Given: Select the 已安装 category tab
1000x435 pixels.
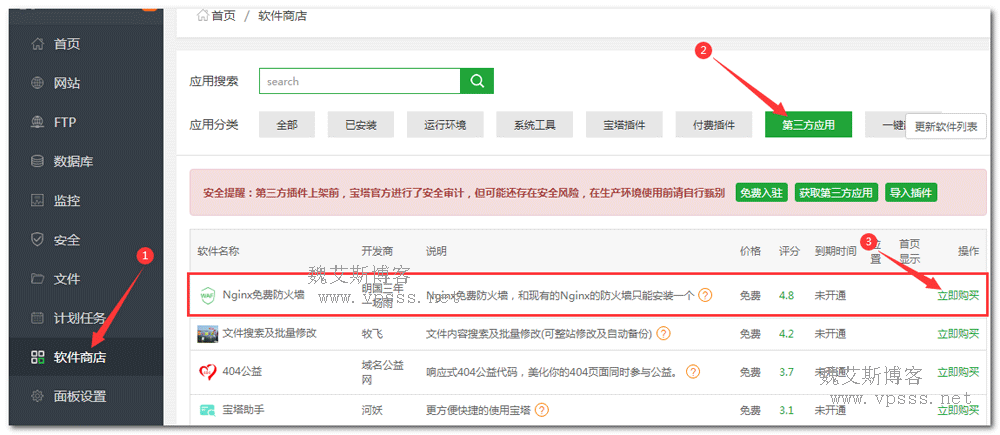Looking at the screenshot, I should pyautogui.click(x=361, y=124).
